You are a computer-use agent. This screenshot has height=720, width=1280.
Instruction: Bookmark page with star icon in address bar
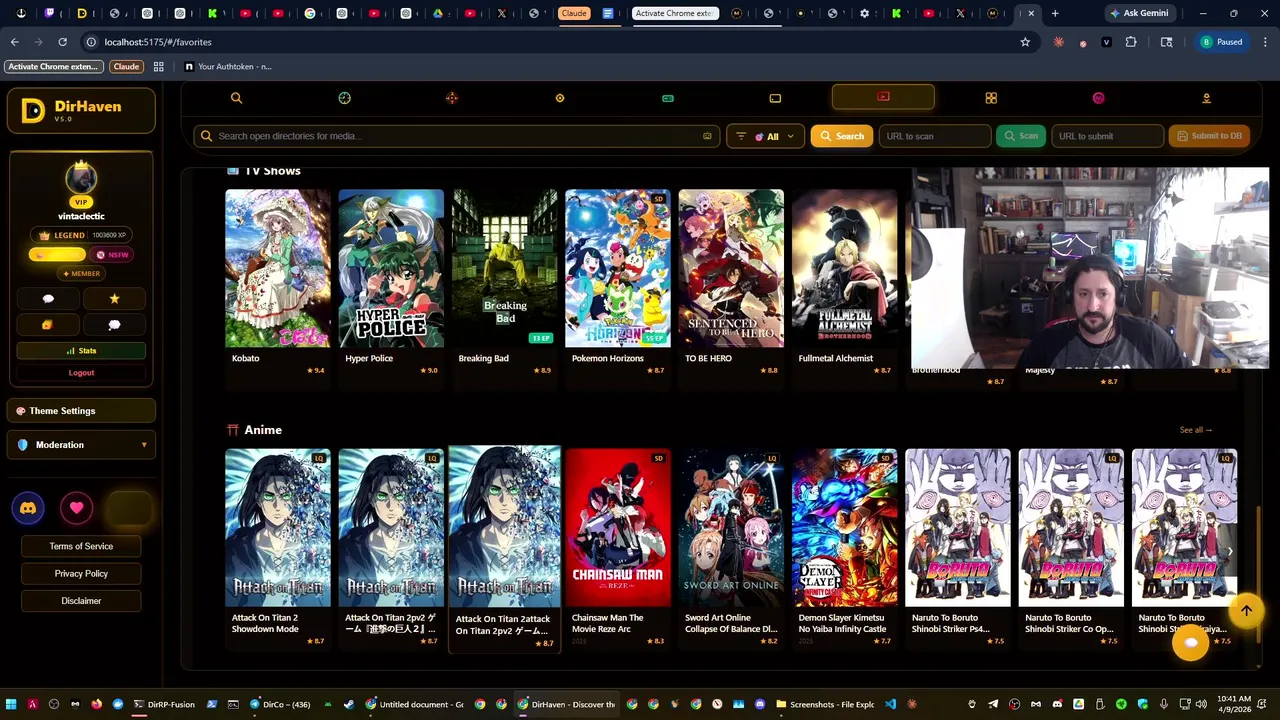(x=1025, y=42)
